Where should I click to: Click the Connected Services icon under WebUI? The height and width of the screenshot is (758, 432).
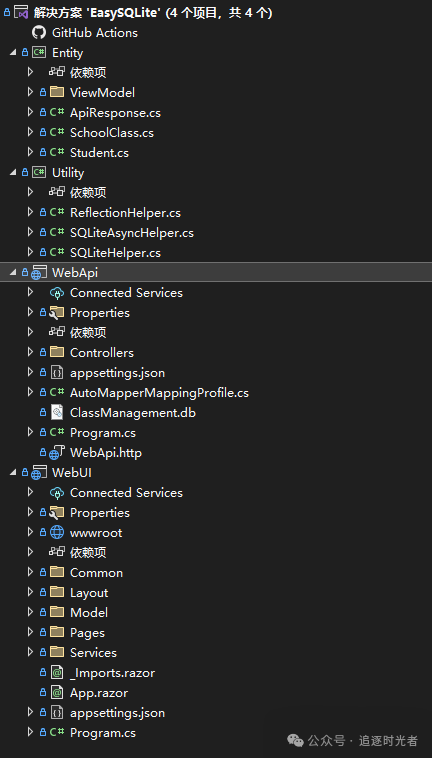[x=57, y=493]
